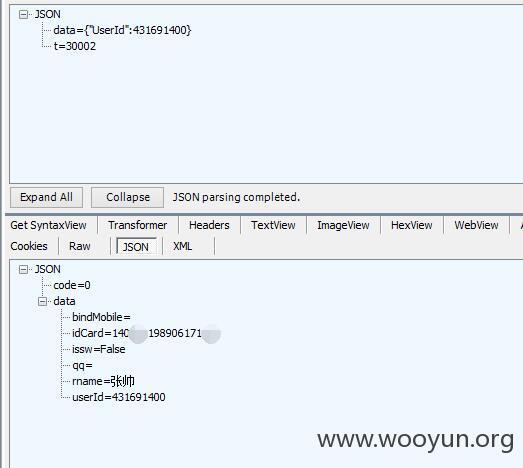This screenshot has width=523, height=468.
Task: Switch to the Transformer tab
Action: pyautogui.click(x=137, y=225)
